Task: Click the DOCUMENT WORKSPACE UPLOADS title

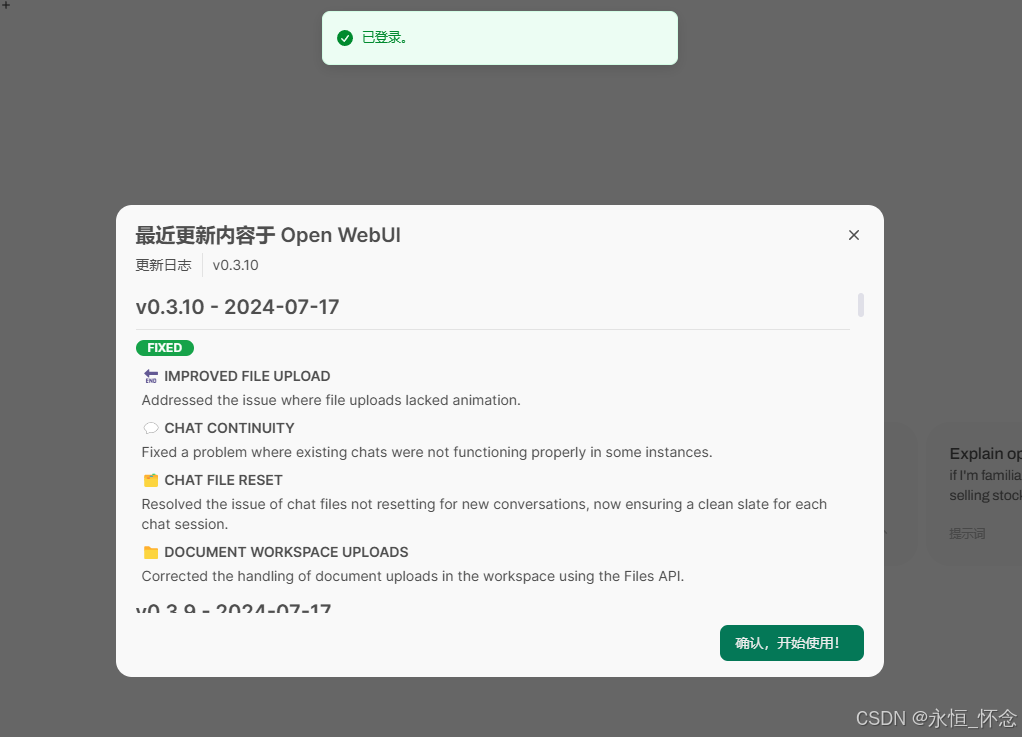Action: (x=286, y=552)
